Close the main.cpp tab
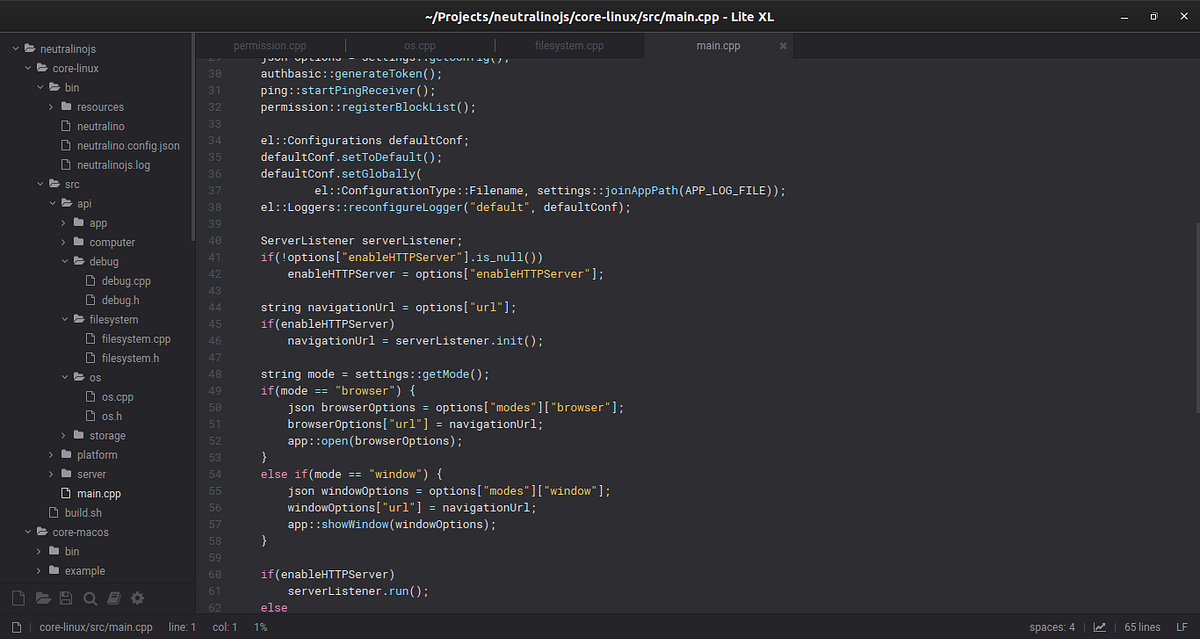The height and width of the screenshot is (639, 1200). [x=783, y=45]
